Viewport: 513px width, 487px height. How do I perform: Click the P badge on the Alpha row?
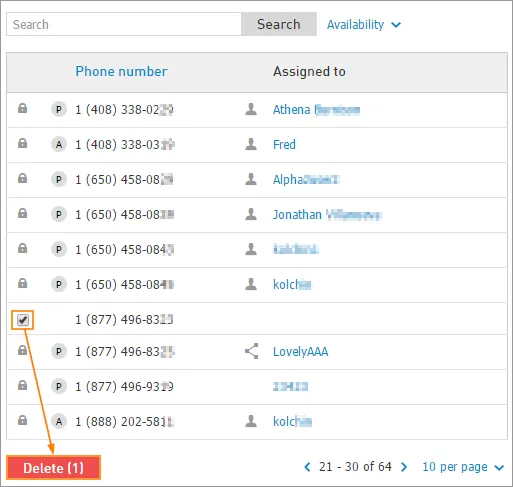(x=59, y=180)
